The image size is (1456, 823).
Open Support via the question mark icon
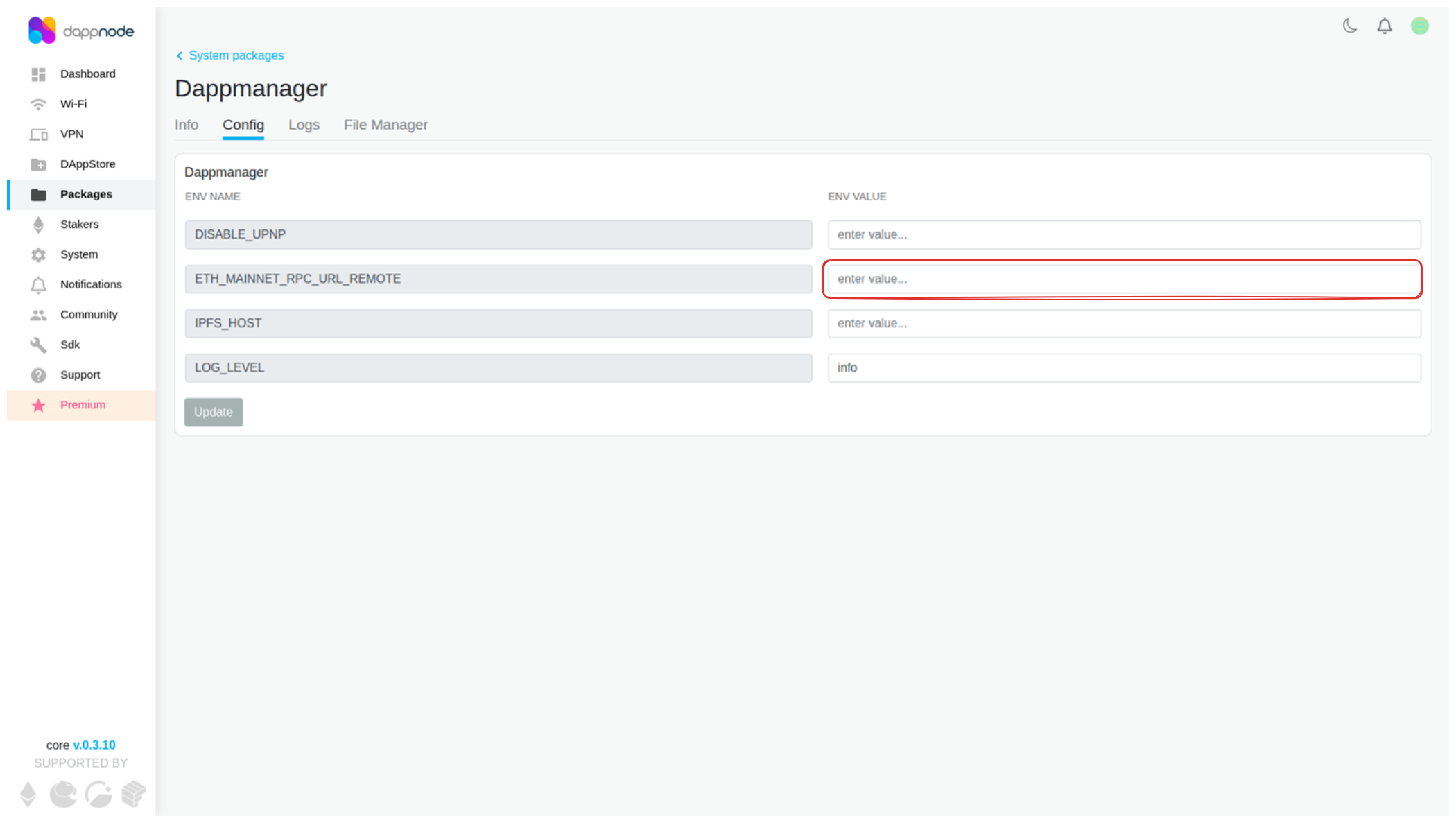(x=40, y=374)
